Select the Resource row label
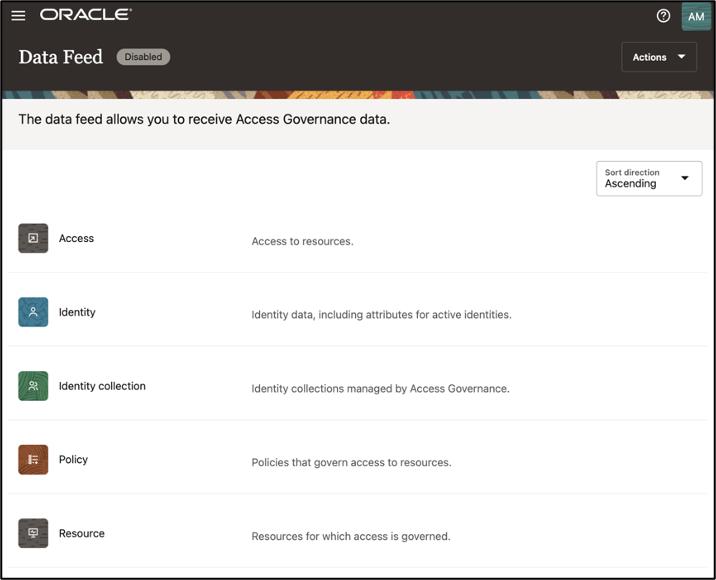Viewport: 716px width, 580px height. pyautogui.click(x=82, y=533)
